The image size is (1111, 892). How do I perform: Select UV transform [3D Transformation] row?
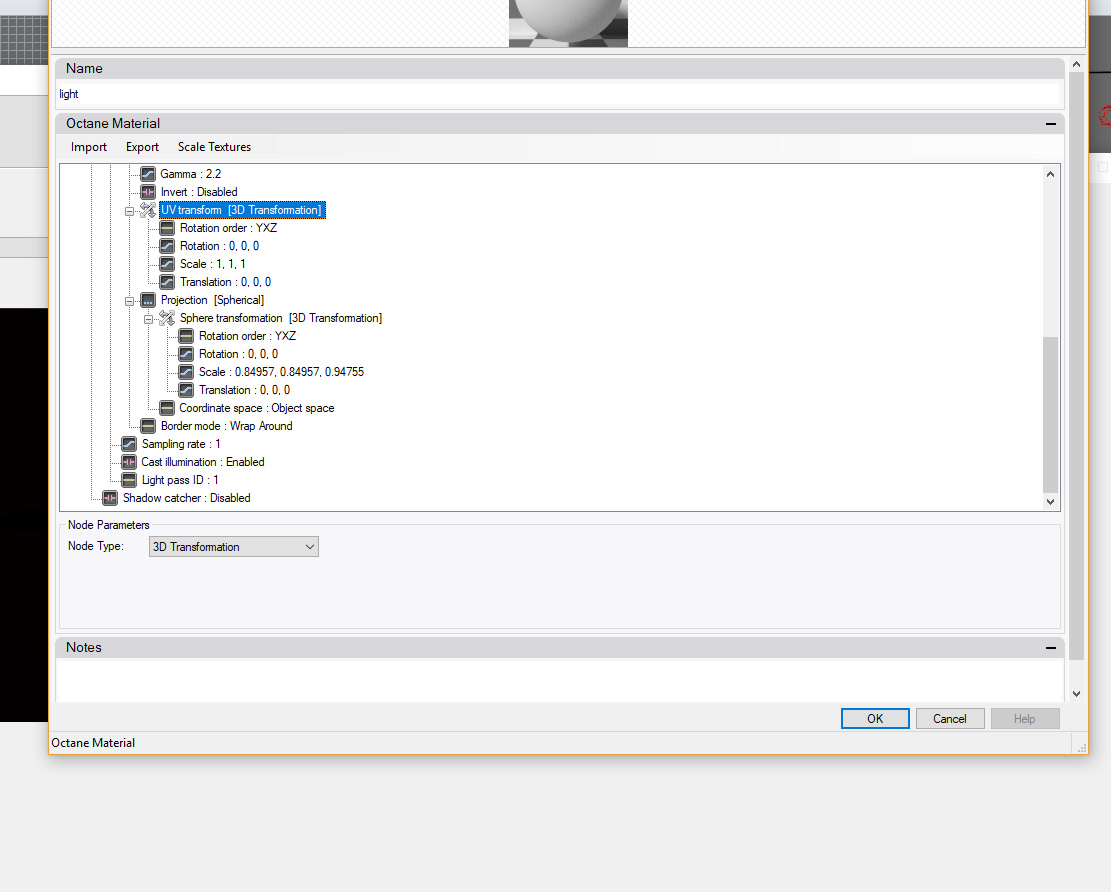click(x=242, y=210)
